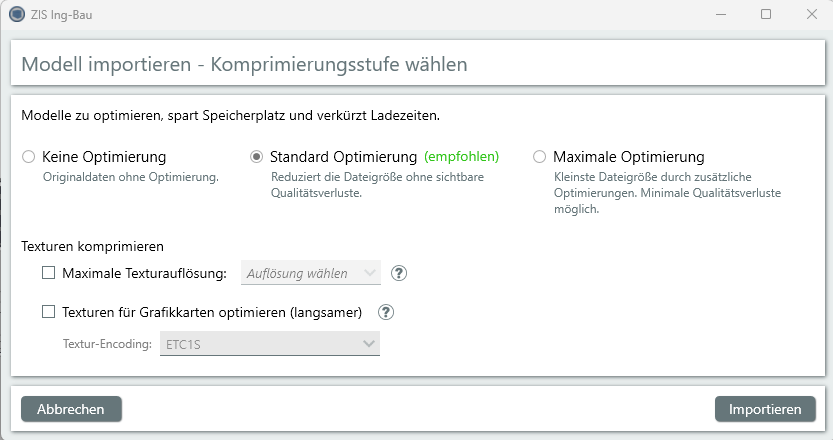Screen dimensions: 833x440
Task: Open the Textur-Encoding ETC1S dropdown
Action: [270, 344]
